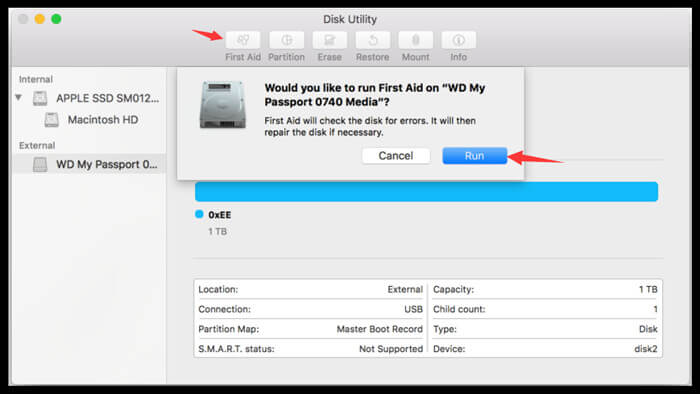The width and height of the screenshot is (700, 394).
Task: Click the blue 0xEE partition usage bar
Action: [x=426, y=191]
